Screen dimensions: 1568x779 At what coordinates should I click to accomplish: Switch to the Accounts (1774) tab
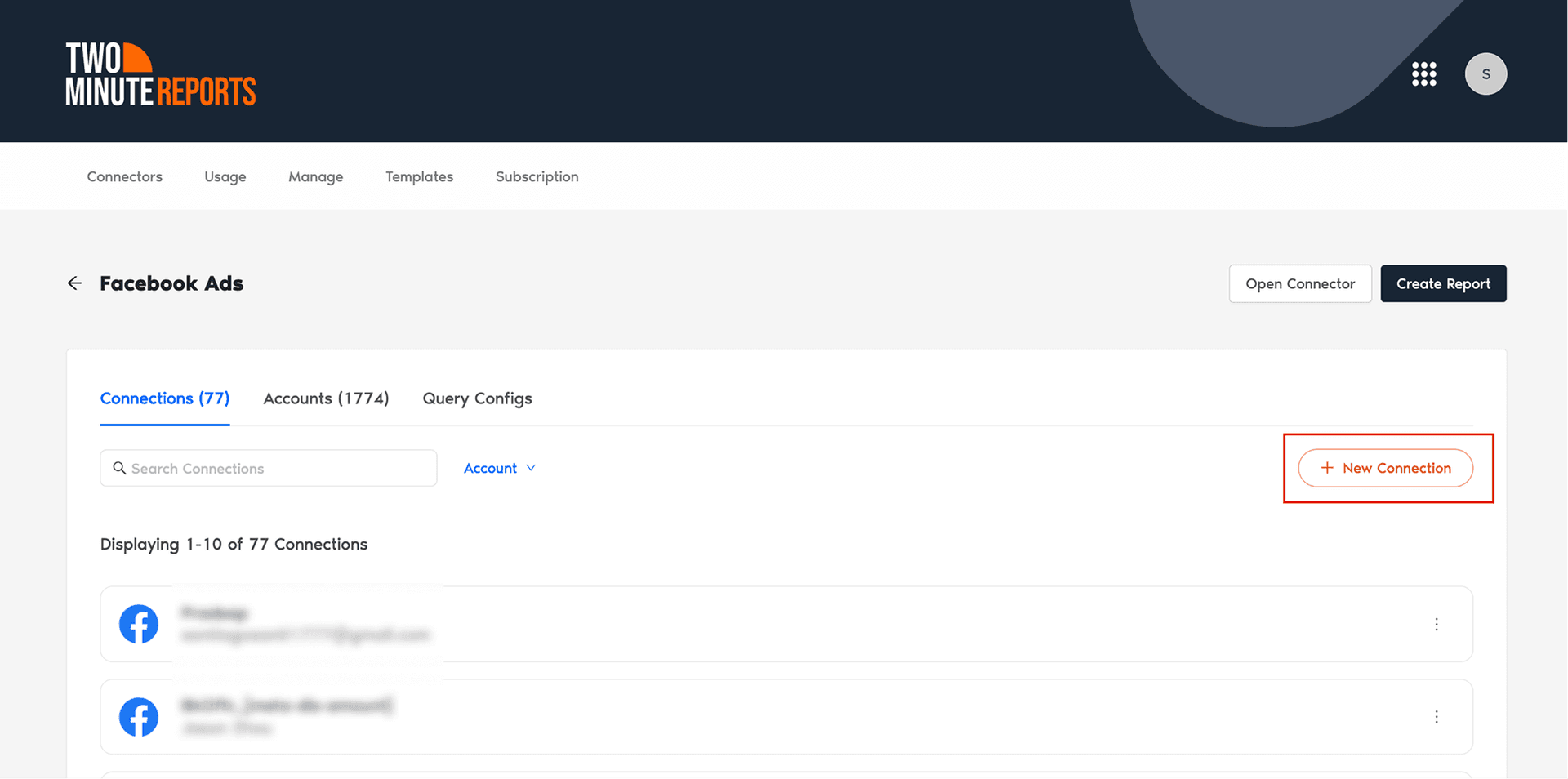326,398
